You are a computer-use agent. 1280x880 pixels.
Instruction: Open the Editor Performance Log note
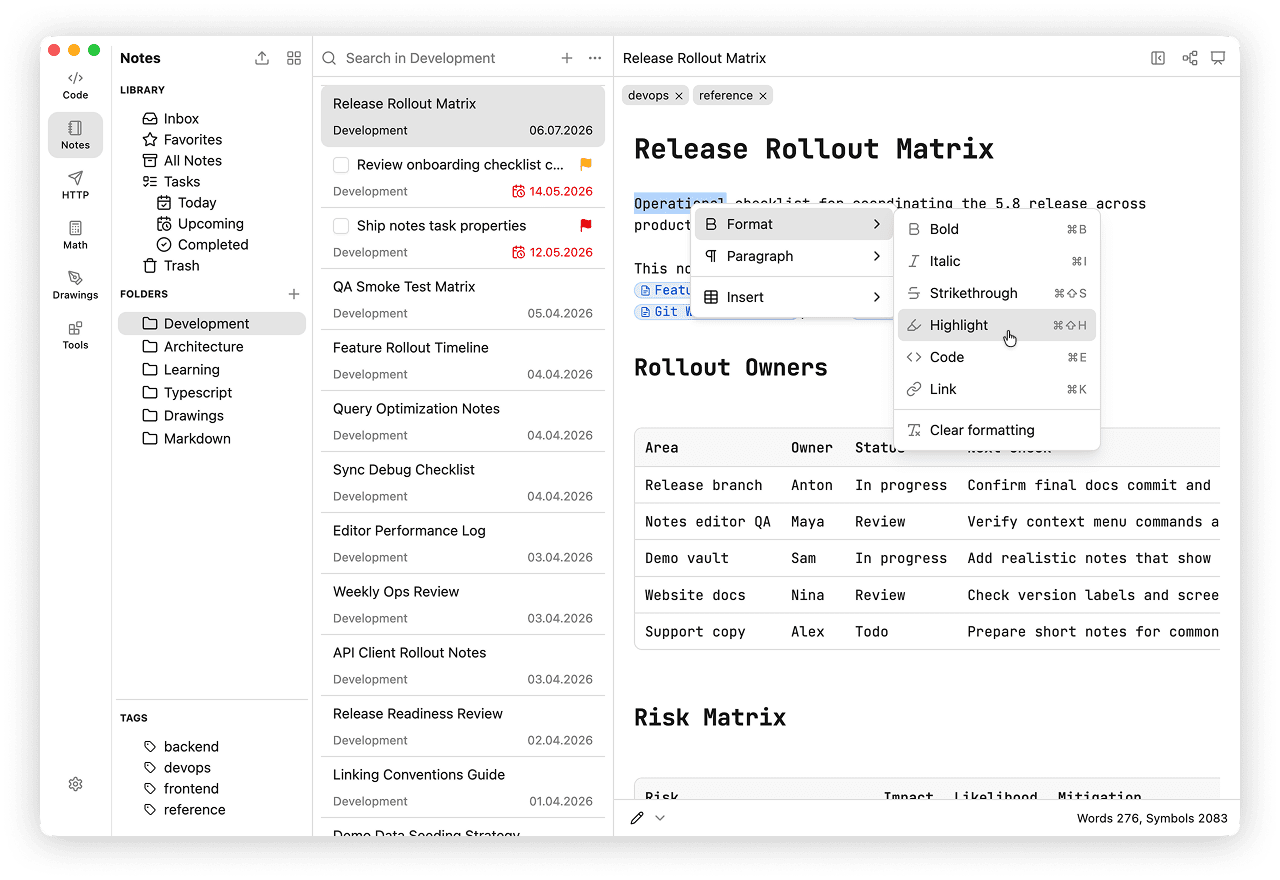click(x=463, y=543)
